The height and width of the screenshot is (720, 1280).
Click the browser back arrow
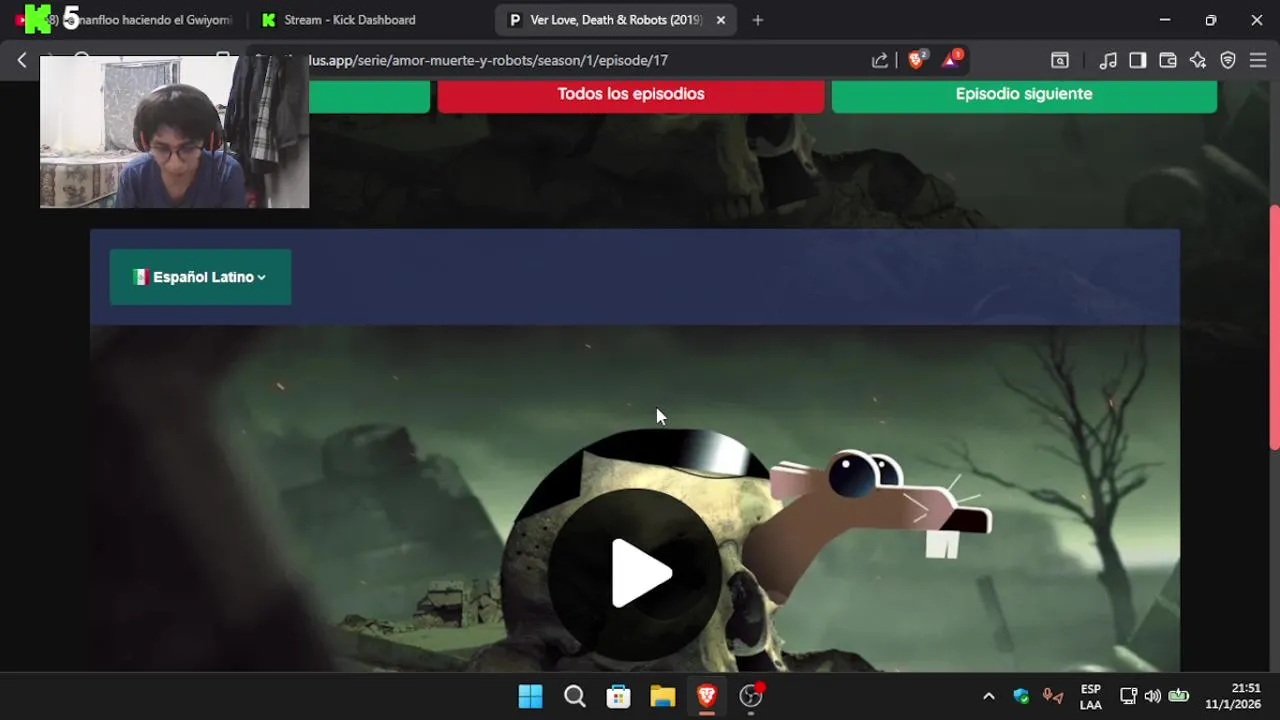(22, 60)
